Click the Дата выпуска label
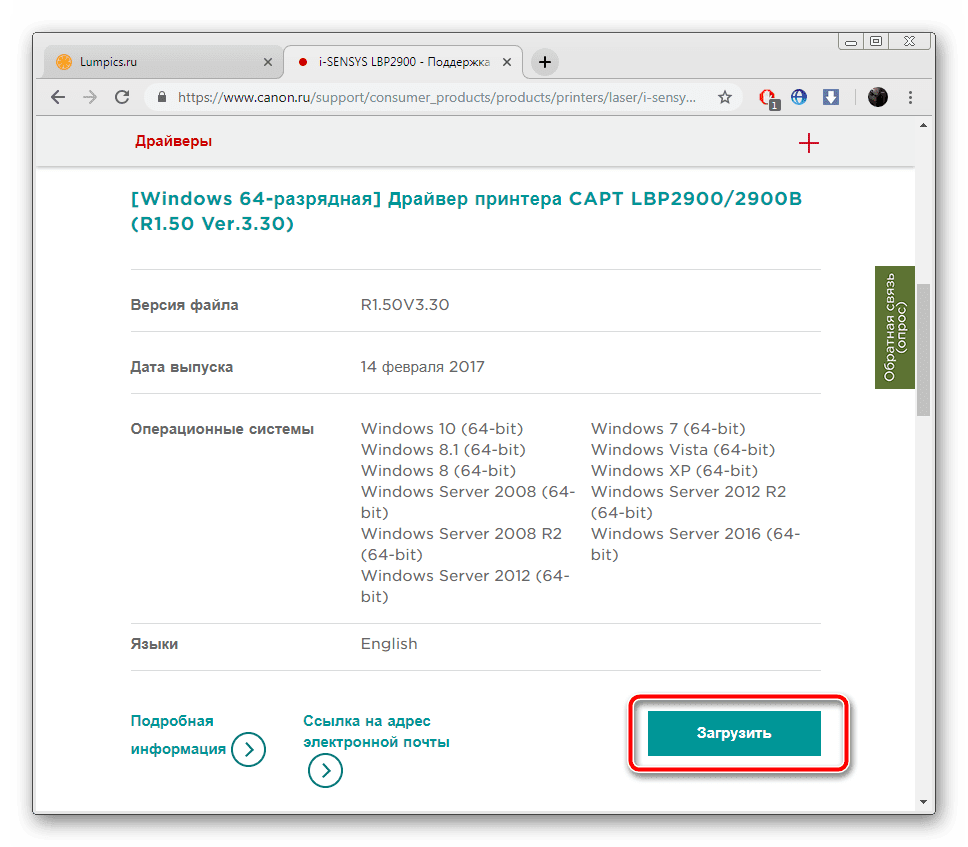The height and width of the screenshot is (847, 968). (182, 367)
